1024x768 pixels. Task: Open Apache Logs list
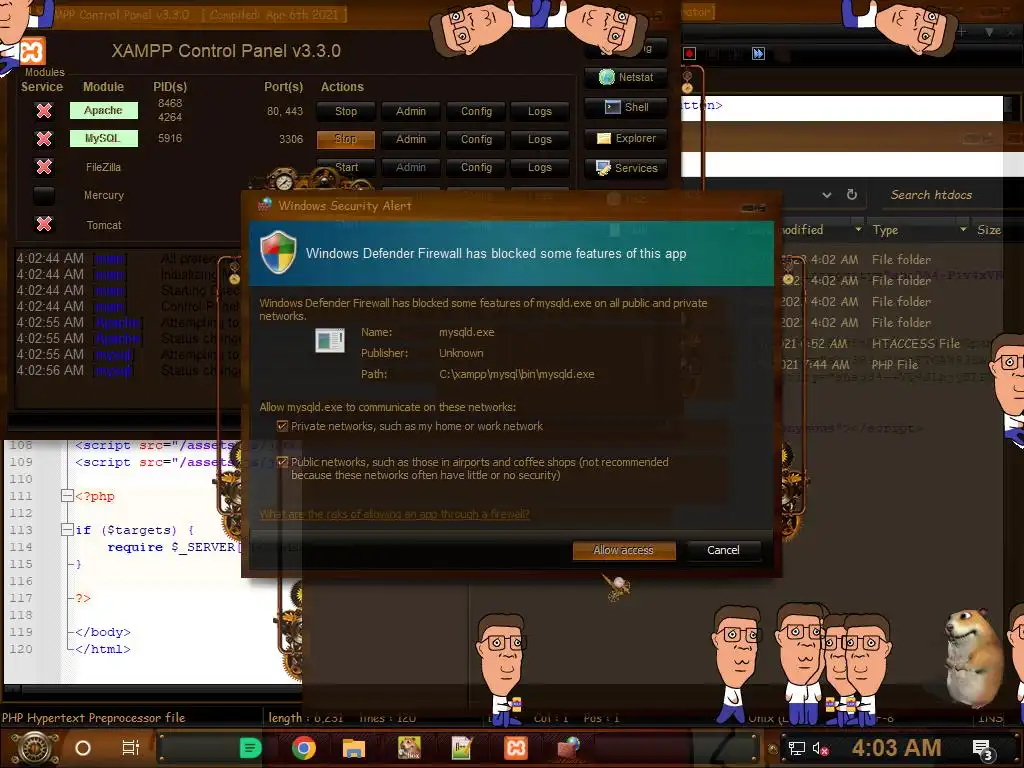pos(539,111)
